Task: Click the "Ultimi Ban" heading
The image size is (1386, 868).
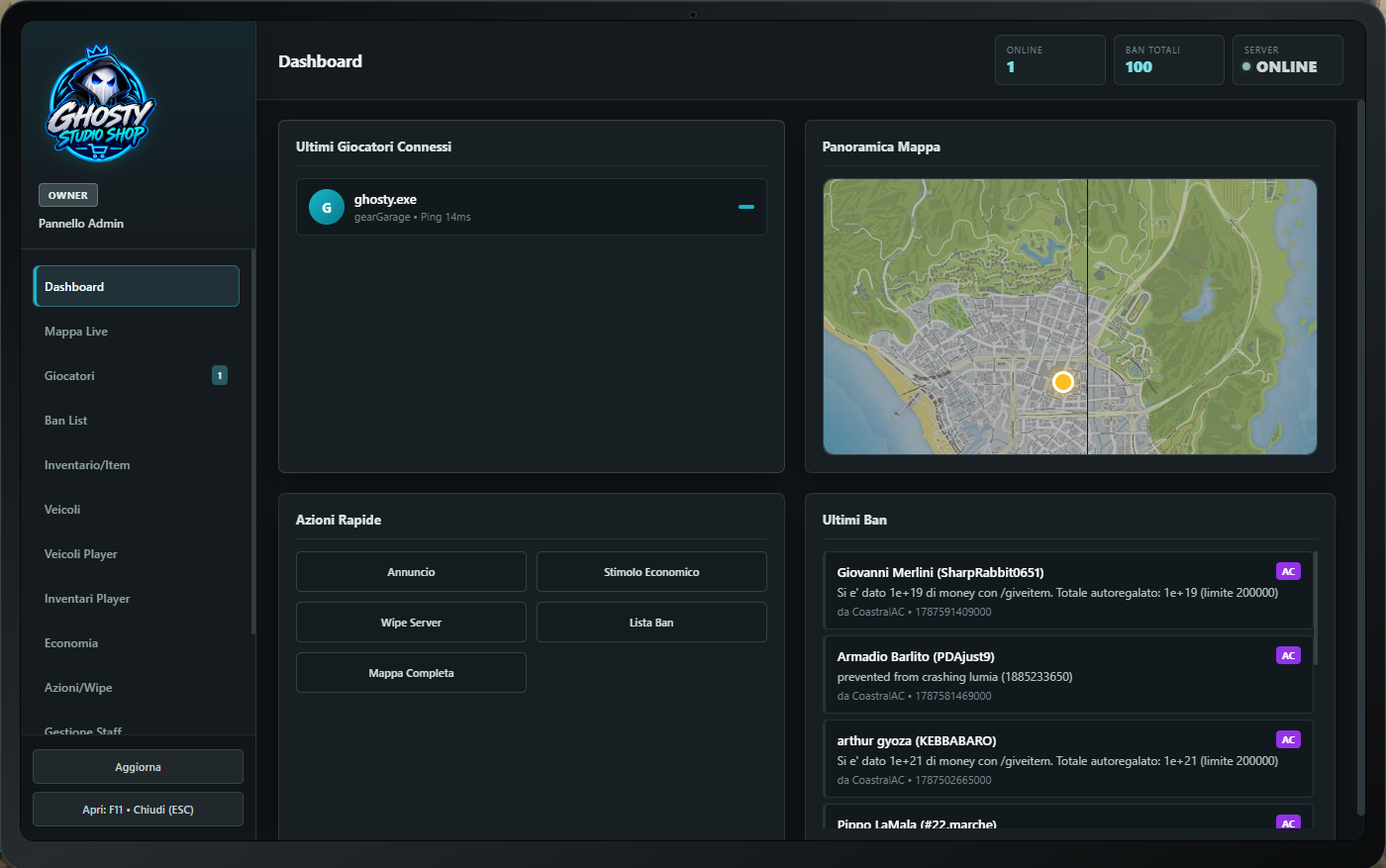Action: click(x=854, y=520)
